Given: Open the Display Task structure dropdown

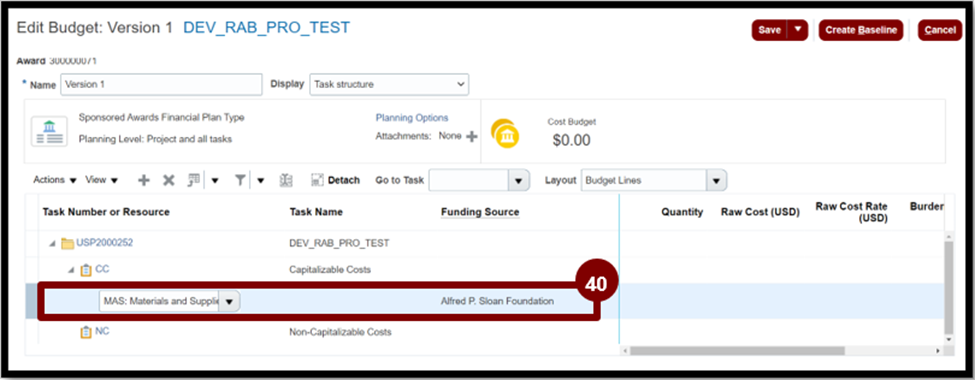Looking at the screenshot, I should pyautogui.click(x=389, y=84).
